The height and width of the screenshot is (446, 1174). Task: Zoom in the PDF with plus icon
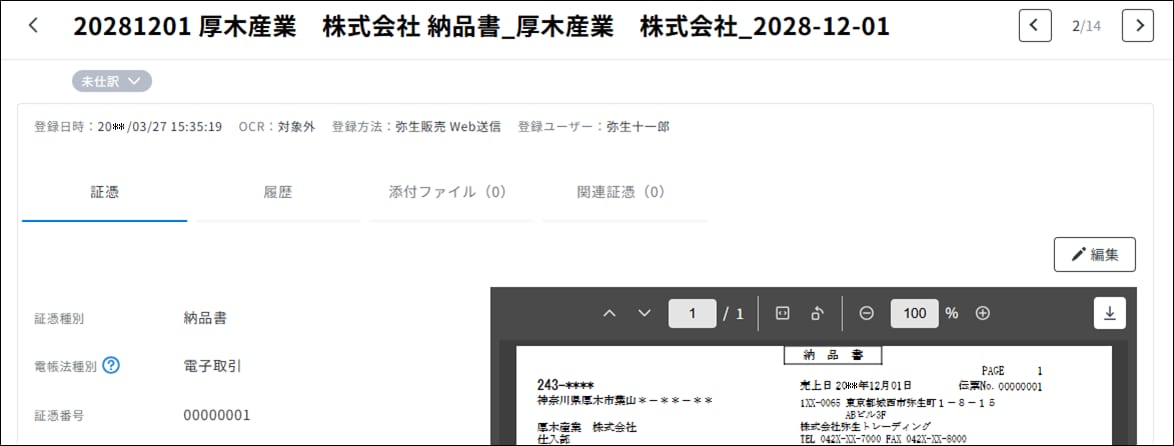coord(983,313)
